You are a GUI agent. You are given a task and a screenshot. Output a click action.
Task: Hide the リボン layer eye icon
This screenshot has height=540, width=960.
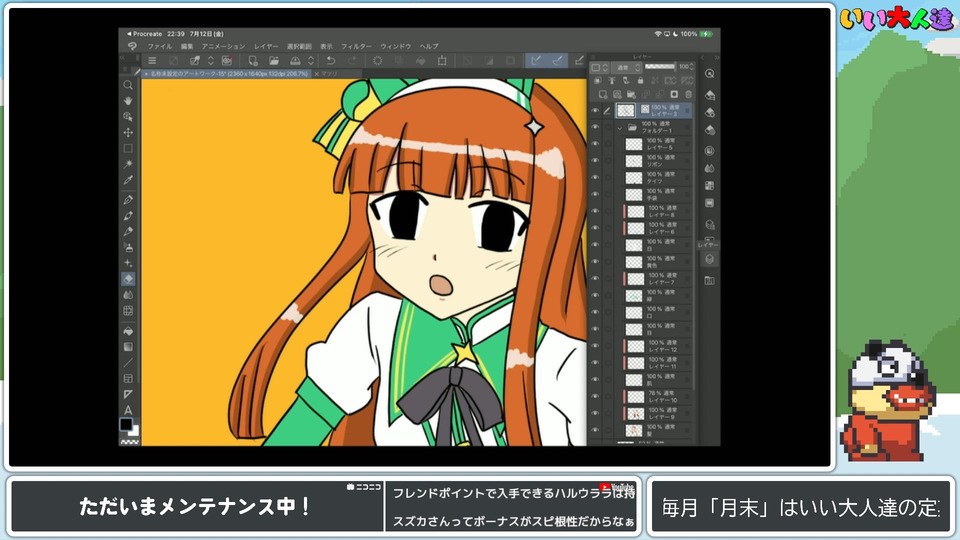click(594, 160)
